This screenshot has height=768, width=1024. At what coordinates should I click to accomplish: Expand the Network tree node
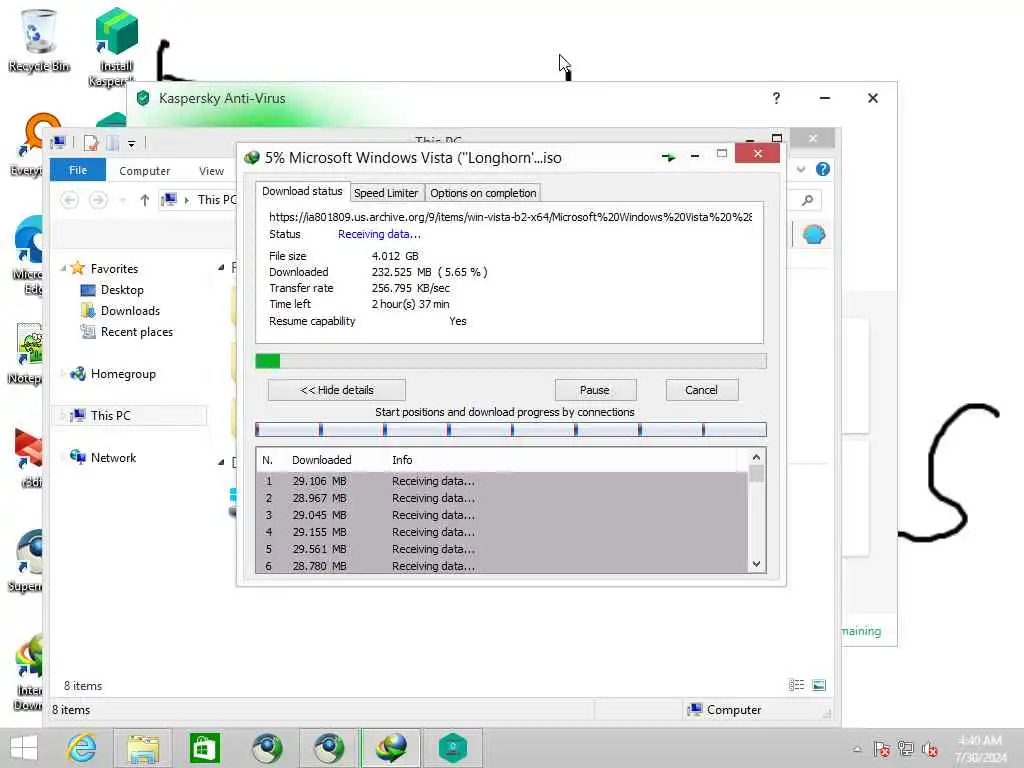click(63, 458)
